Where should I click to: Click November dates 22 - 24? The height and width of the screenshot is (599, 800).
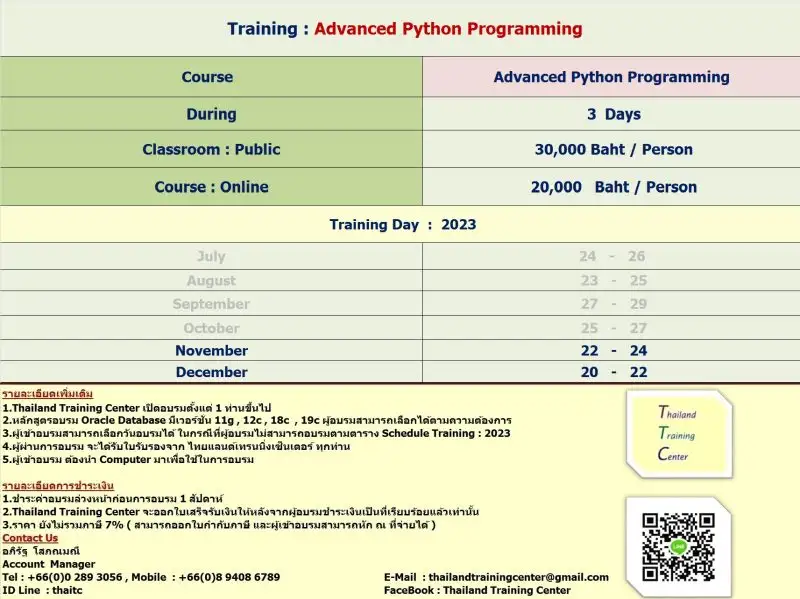[x=613, y=351]
